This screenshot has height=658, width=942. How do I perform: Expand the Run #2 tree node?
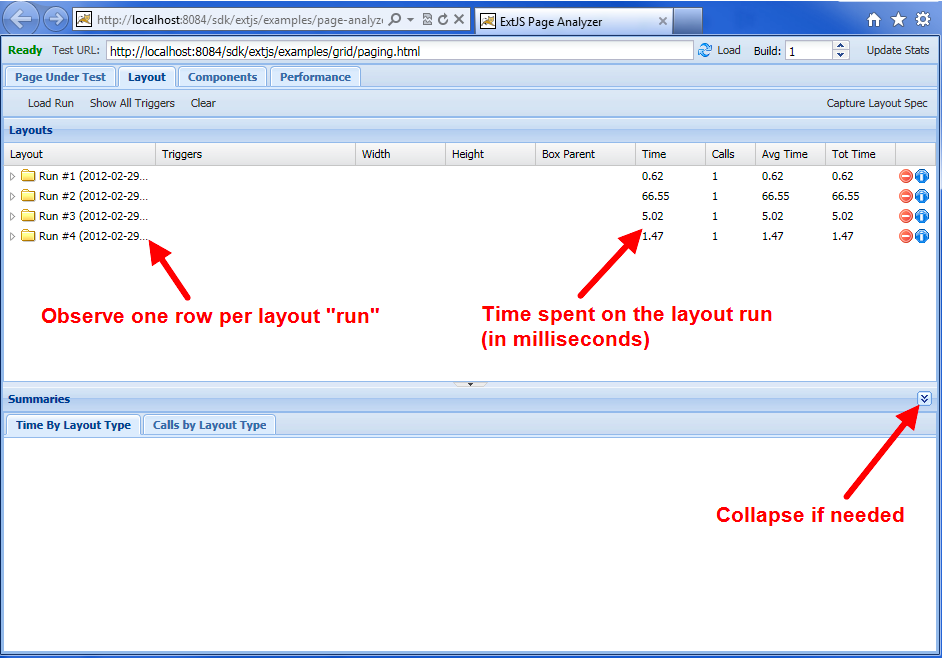pos(13,196)
